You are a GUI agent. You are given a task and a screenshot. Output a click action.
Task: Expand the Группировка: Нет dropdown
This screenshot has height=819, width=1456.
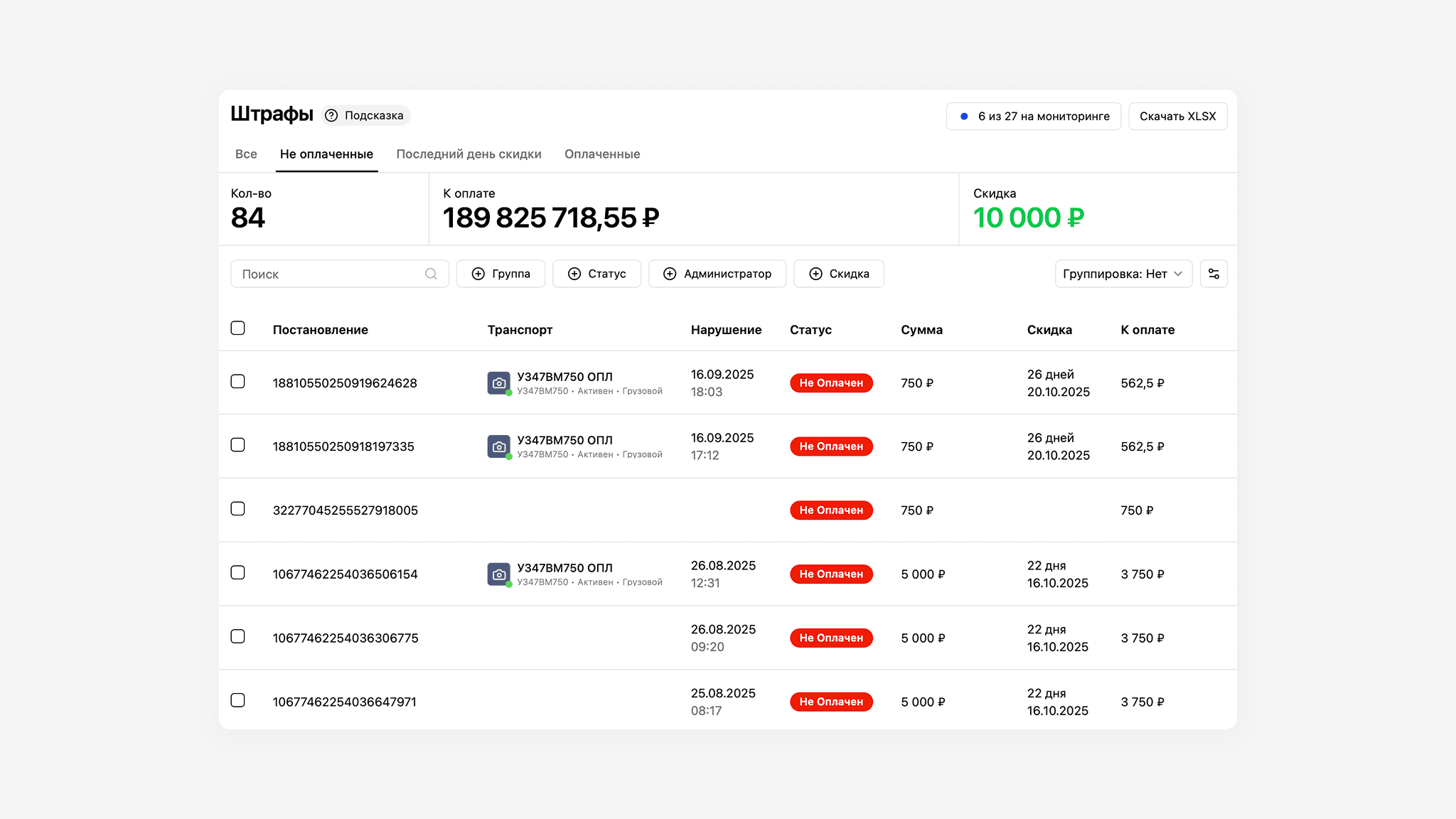(1123, 274)
